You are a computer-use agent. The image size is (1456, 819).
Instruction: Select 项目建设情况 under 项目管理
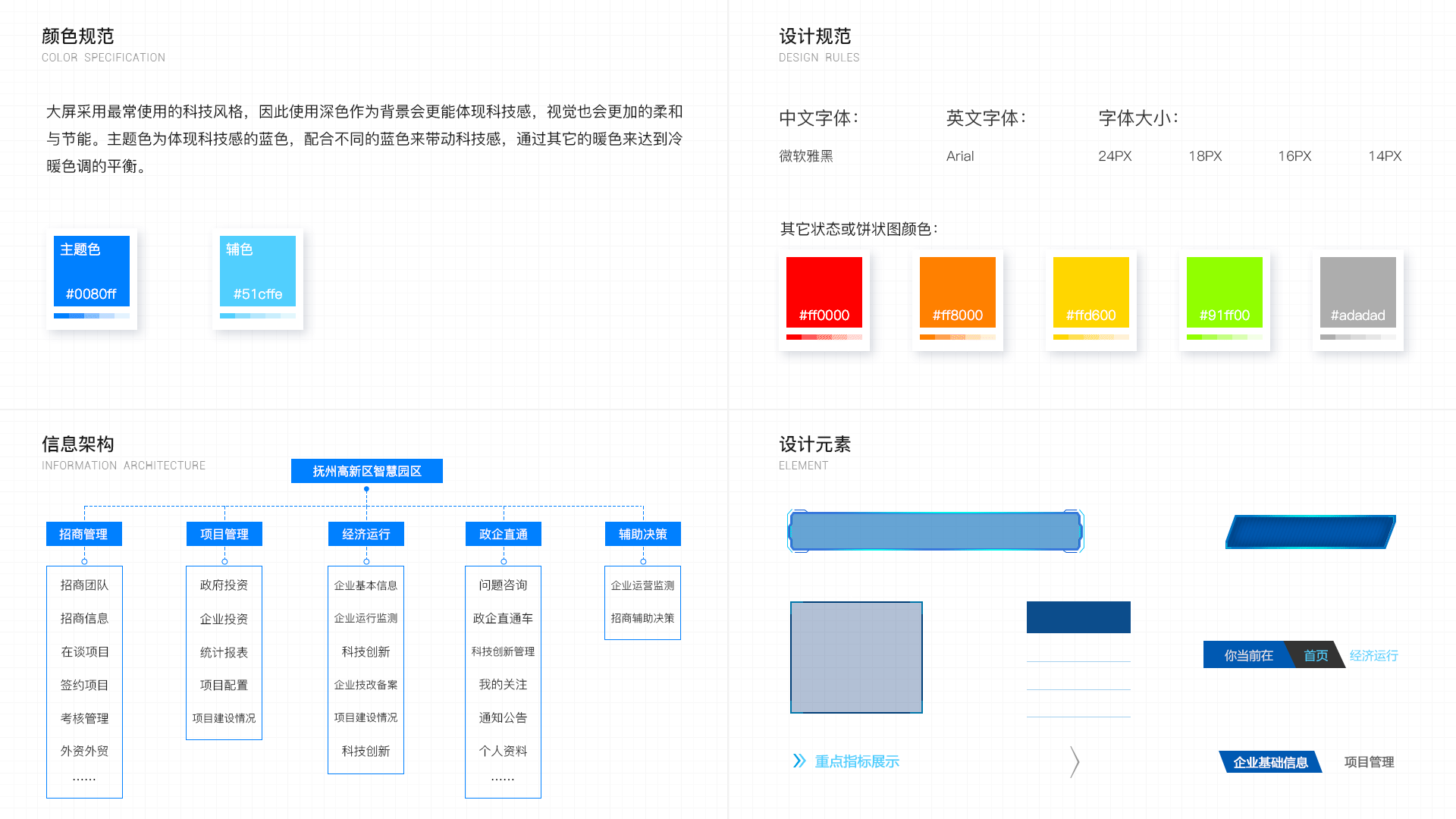tap(224, 718)
